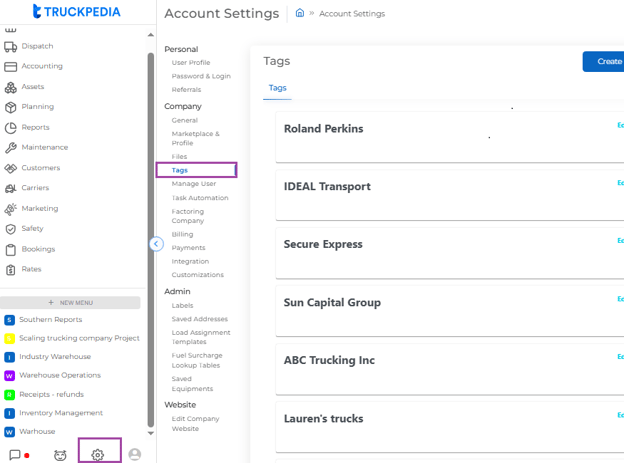The width and height of the screenshot is (624, 463).
Task: Click the Accounting card icon
Action: 11,66
